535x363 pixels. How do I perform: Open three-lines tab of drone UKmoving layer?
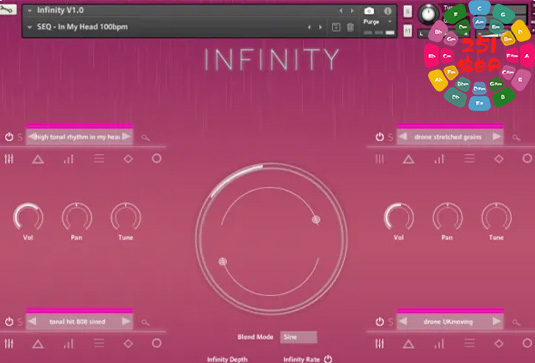(469, 344)
